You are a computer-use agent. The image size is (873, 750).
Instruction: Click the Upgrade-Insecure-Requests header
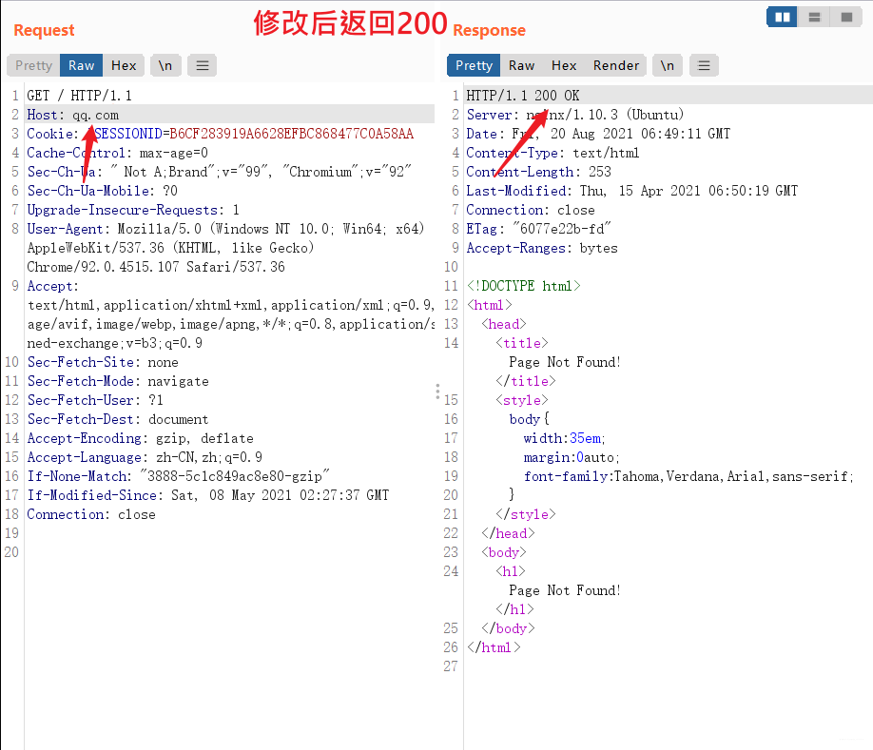(133, 210)
